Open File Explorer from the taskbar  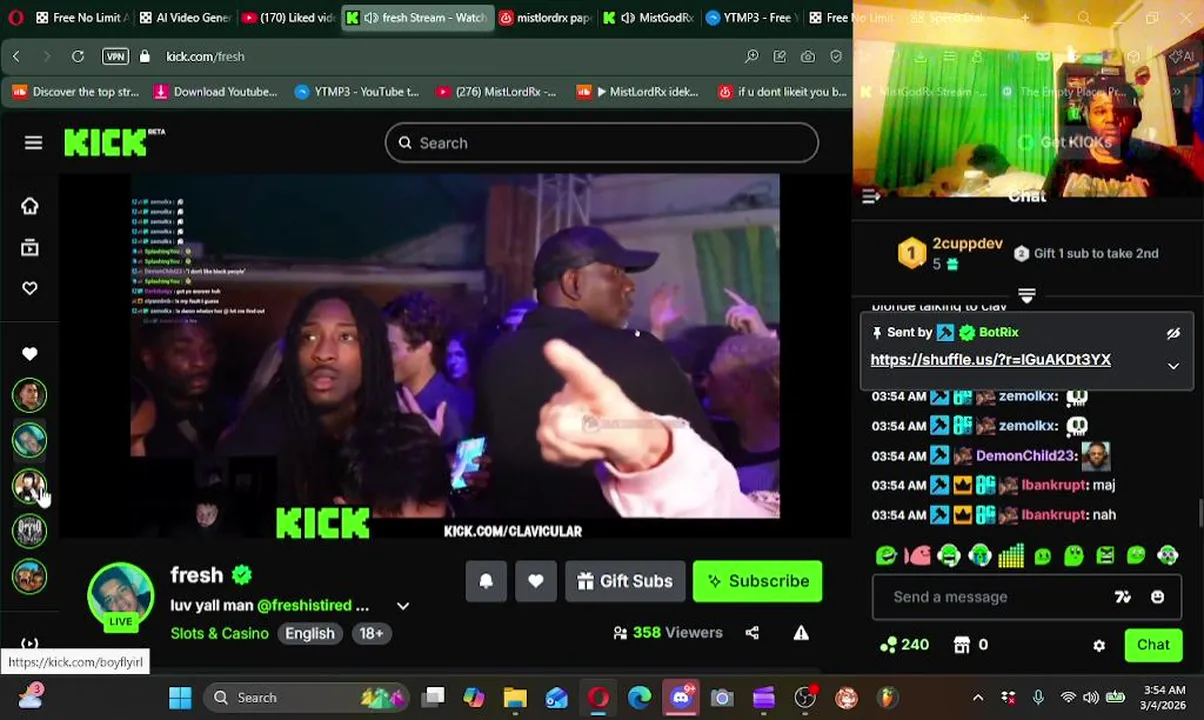click(x=515, y=697)
